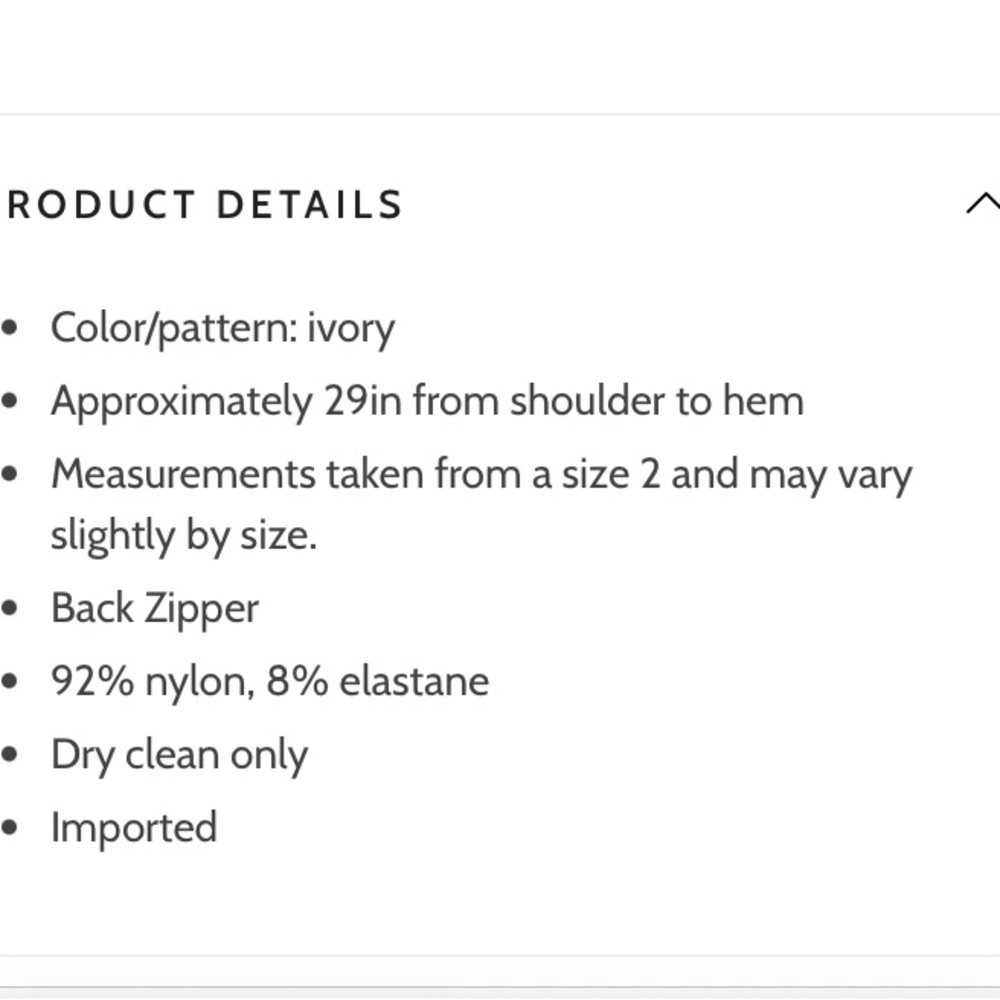Click the bullet beside Back Zipper

point(9,608)
